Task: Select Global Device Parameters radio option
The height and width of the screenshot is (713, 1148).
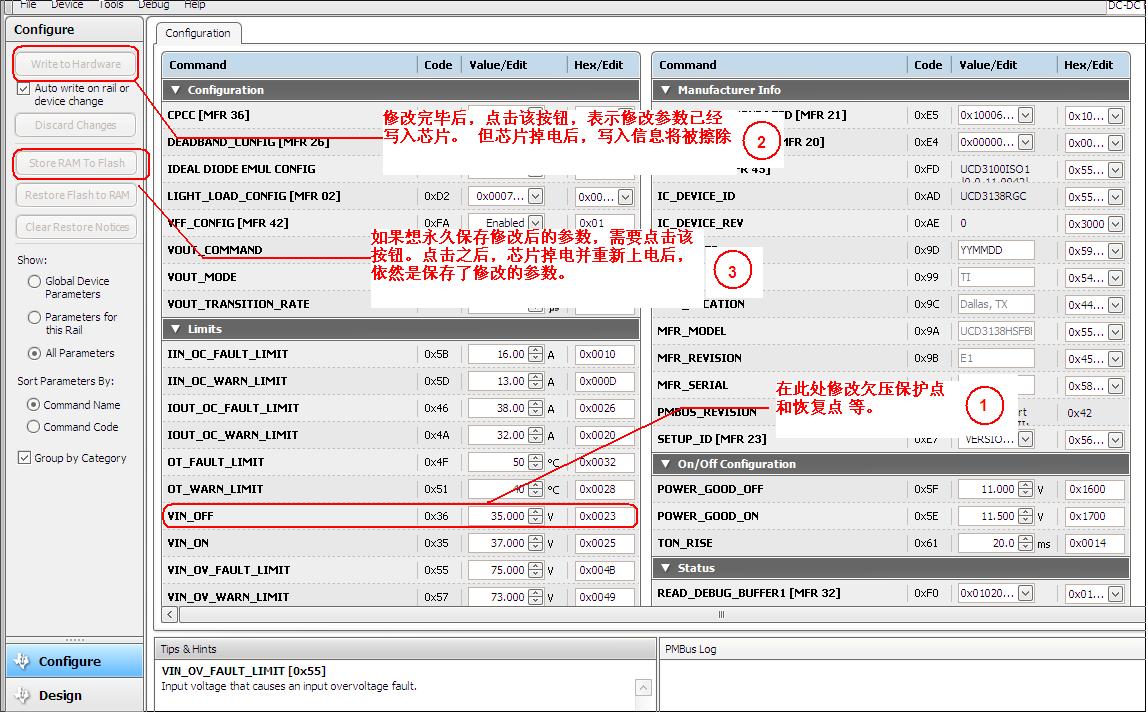Action: pos(34,281)
